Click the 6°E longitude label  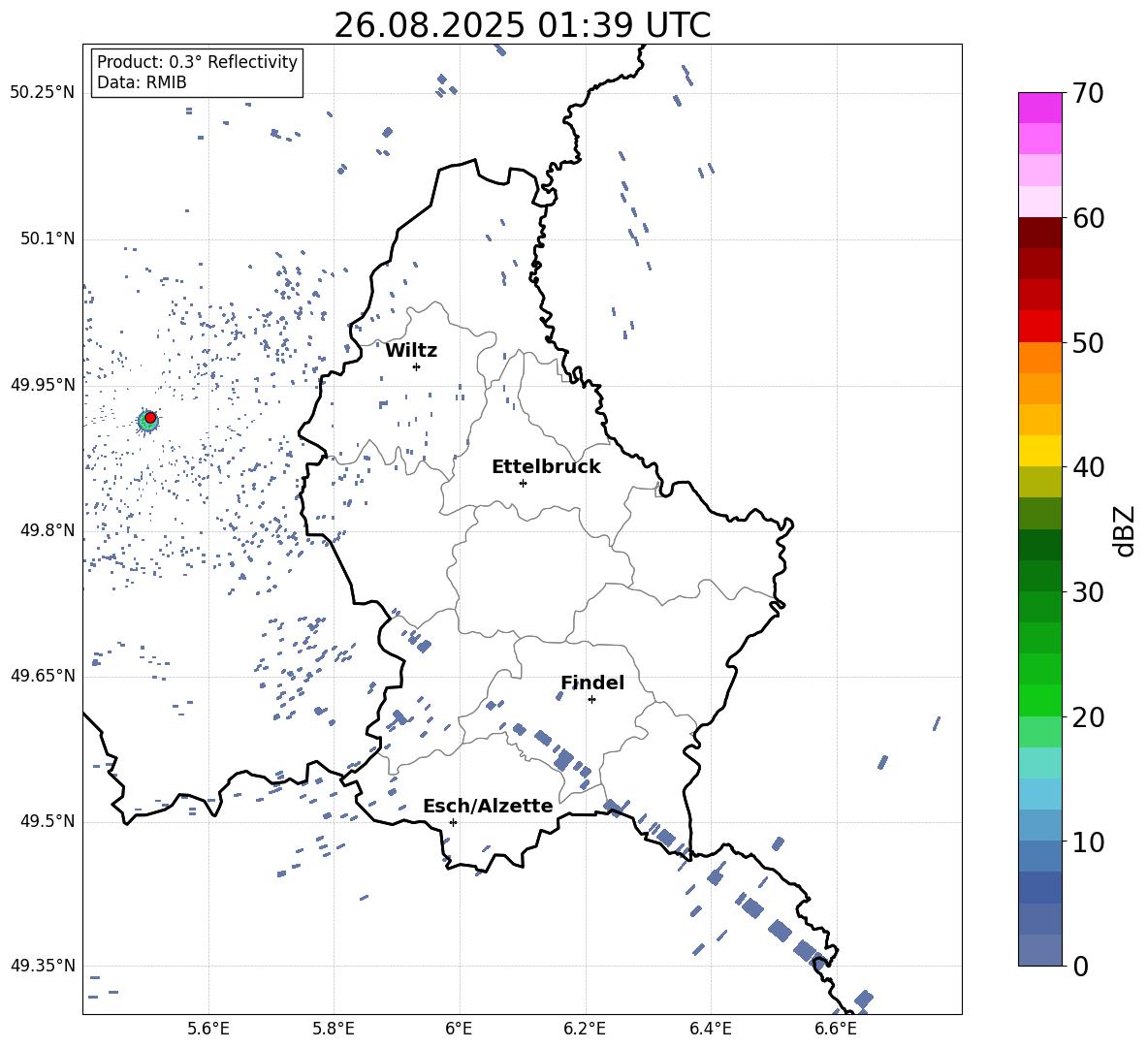459,1029
